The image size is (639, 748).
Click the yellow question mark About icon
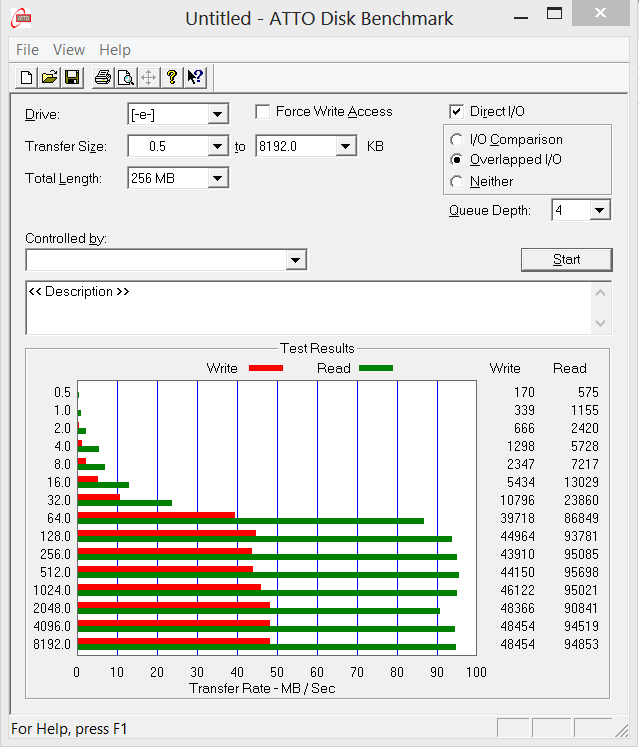tap(172, 77)
